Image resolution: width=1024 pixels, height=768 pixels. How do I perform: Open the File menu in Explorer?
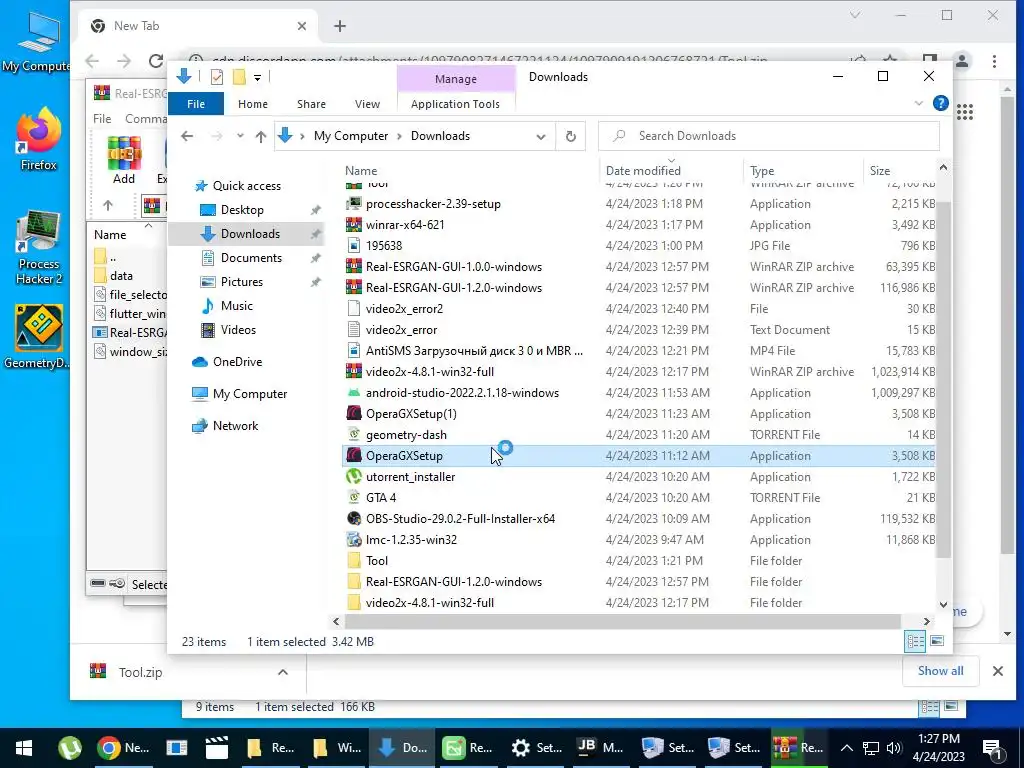coord(196,104)
